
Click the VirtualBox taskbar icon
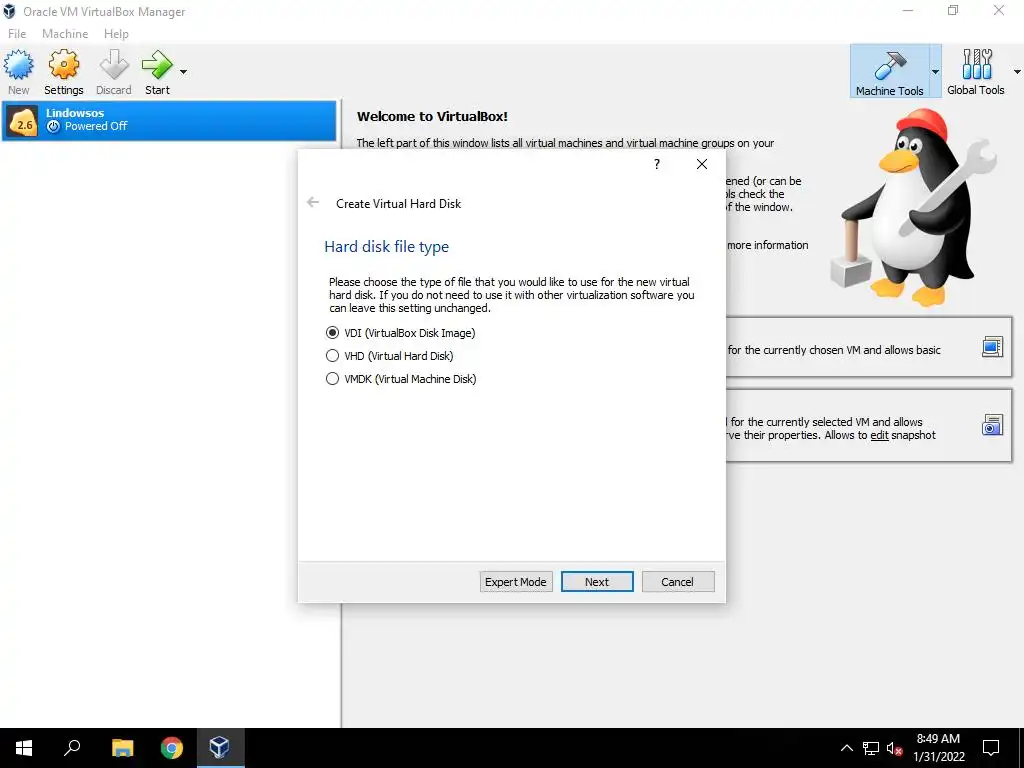219,748
